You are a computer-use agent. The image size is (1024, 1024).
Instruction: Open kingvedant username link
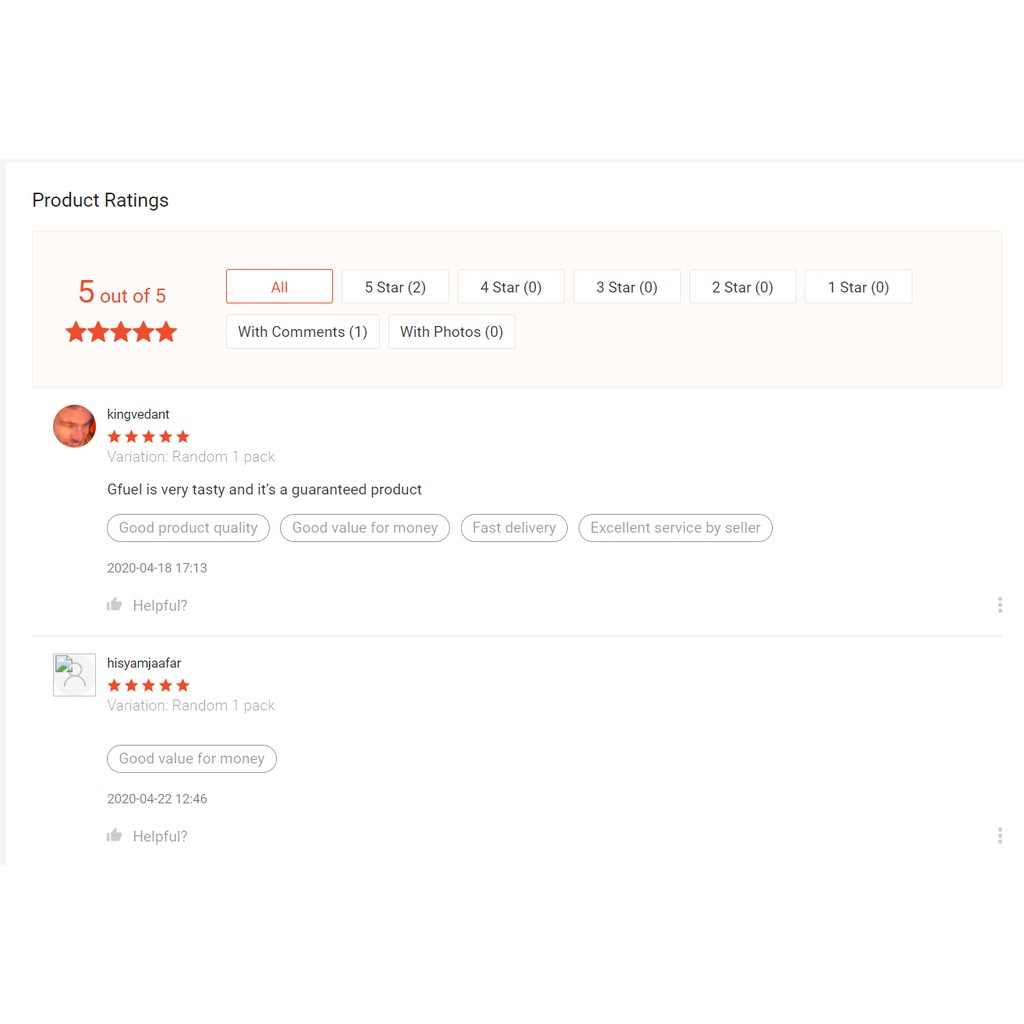click(138, 414)
